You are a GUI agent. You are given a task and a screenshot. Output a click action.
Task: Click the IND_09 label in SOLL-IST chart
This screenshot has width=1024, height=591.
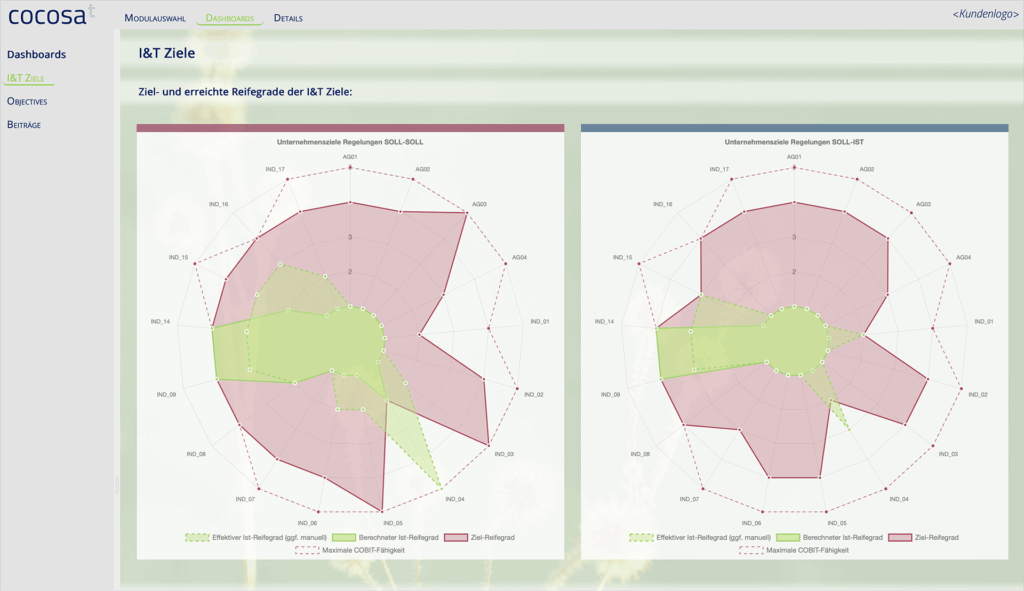tap(610, 394)
